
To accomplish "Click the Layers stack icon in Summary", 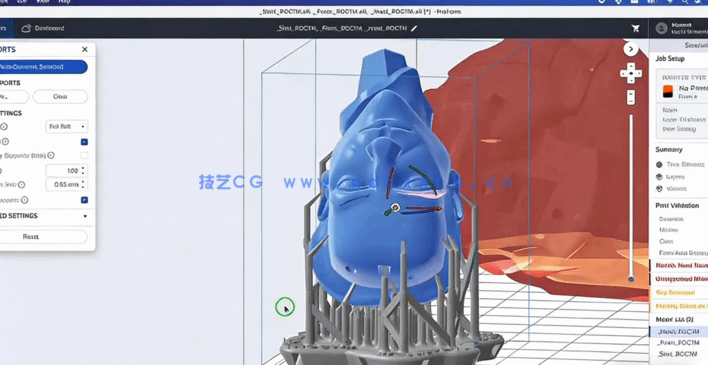I will click(x=659, y=177).
